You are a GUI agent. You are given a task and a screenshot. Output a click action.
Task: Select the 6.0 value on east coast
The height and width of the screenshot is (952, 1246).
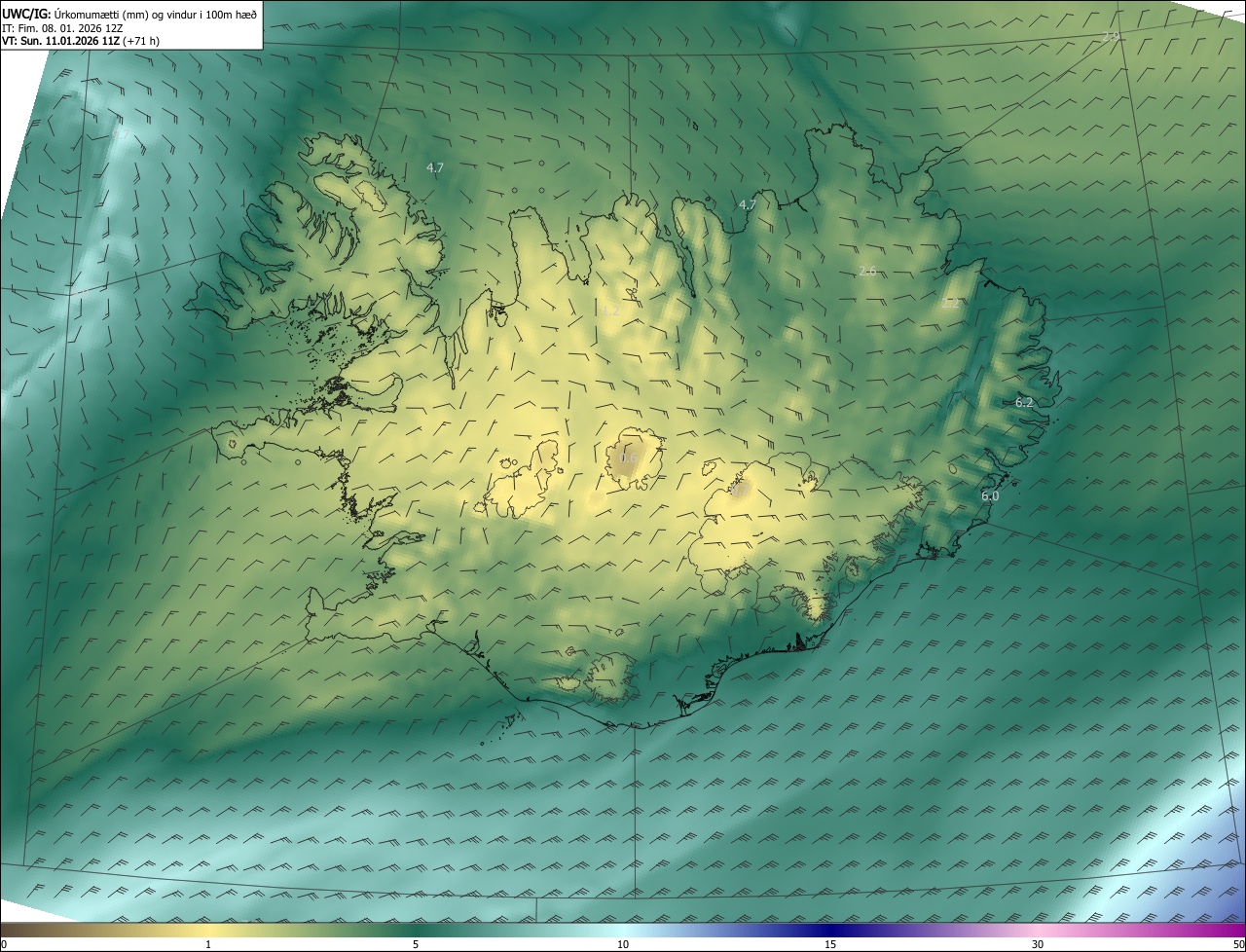989,495
